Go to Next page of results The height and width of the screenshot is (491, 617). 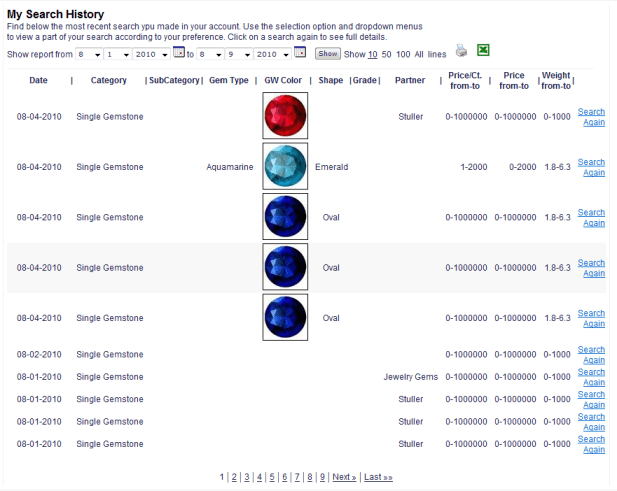pos(343,478)
